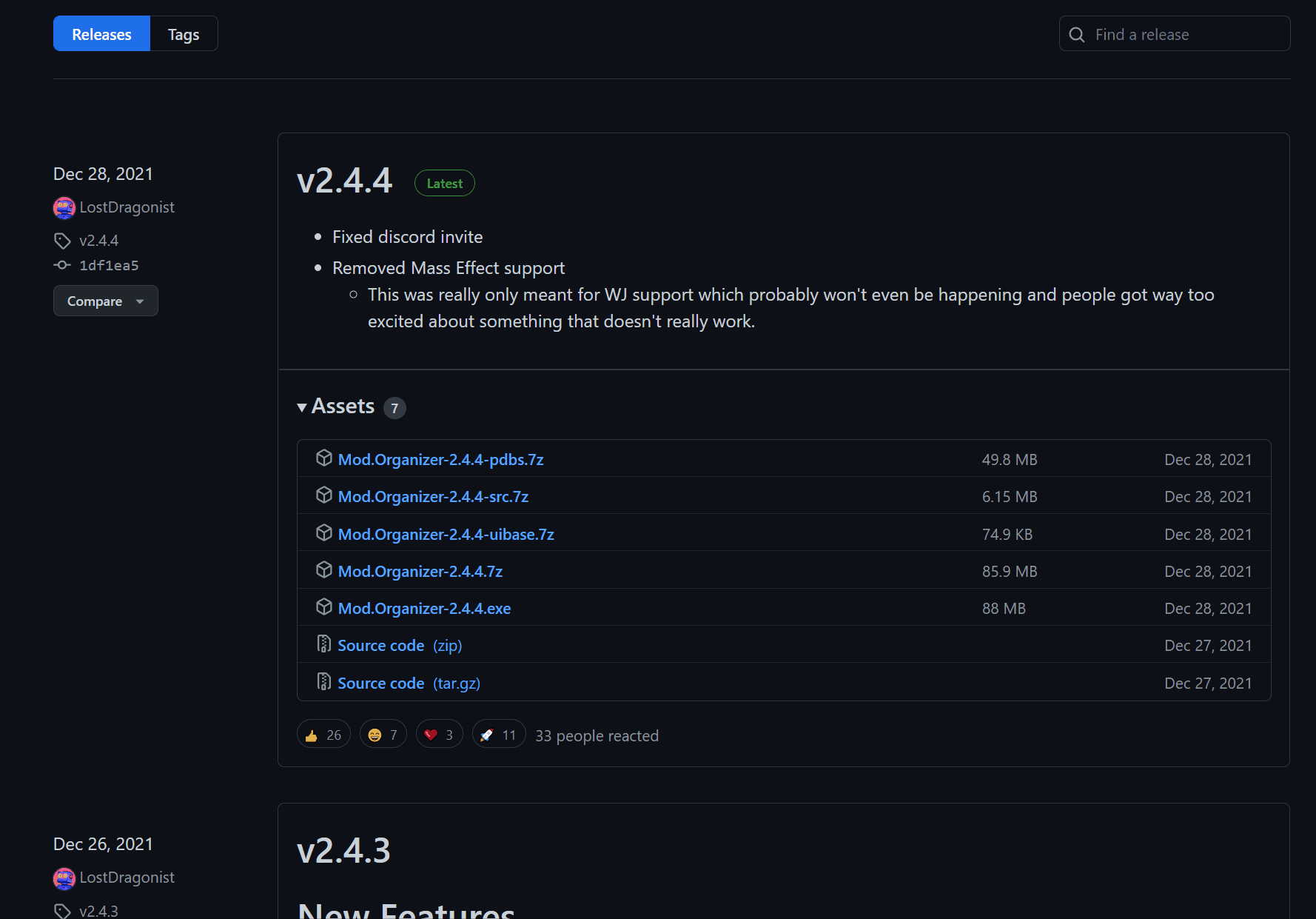Click the Fixed discord invite bullet
1316x919 pixels.
[x=408, y=237]
